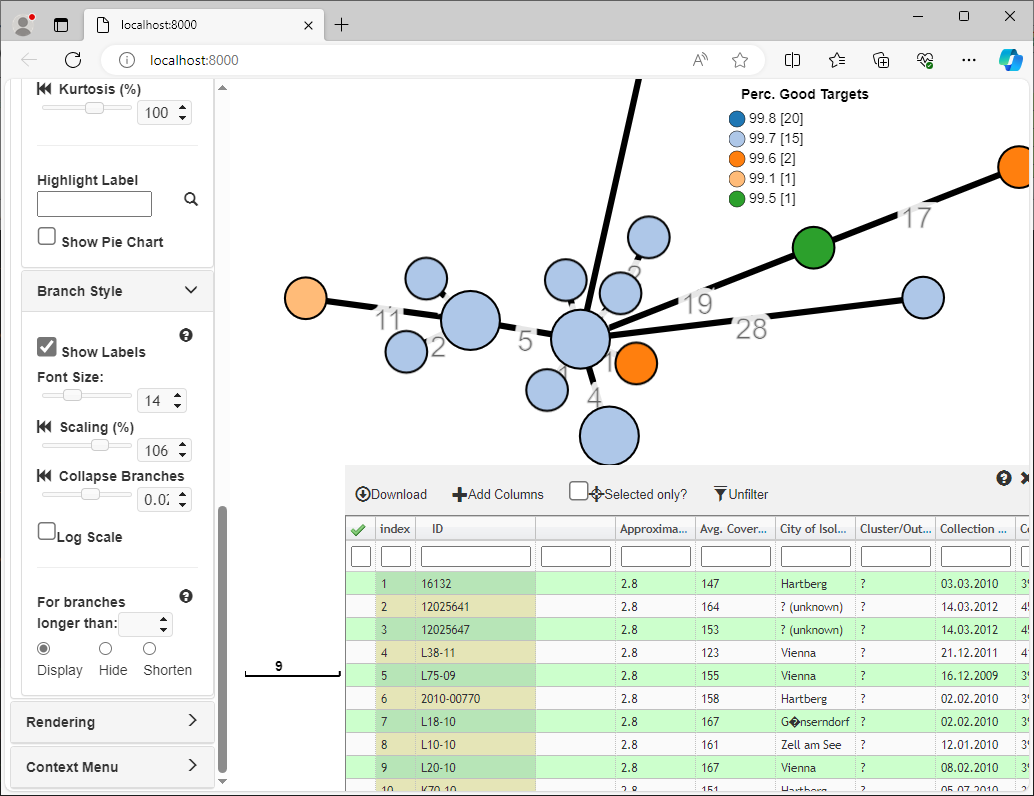Collapse the Branch Style section
The height and width of the screenshot is (796, 1034).
click(x=191, y=291)
